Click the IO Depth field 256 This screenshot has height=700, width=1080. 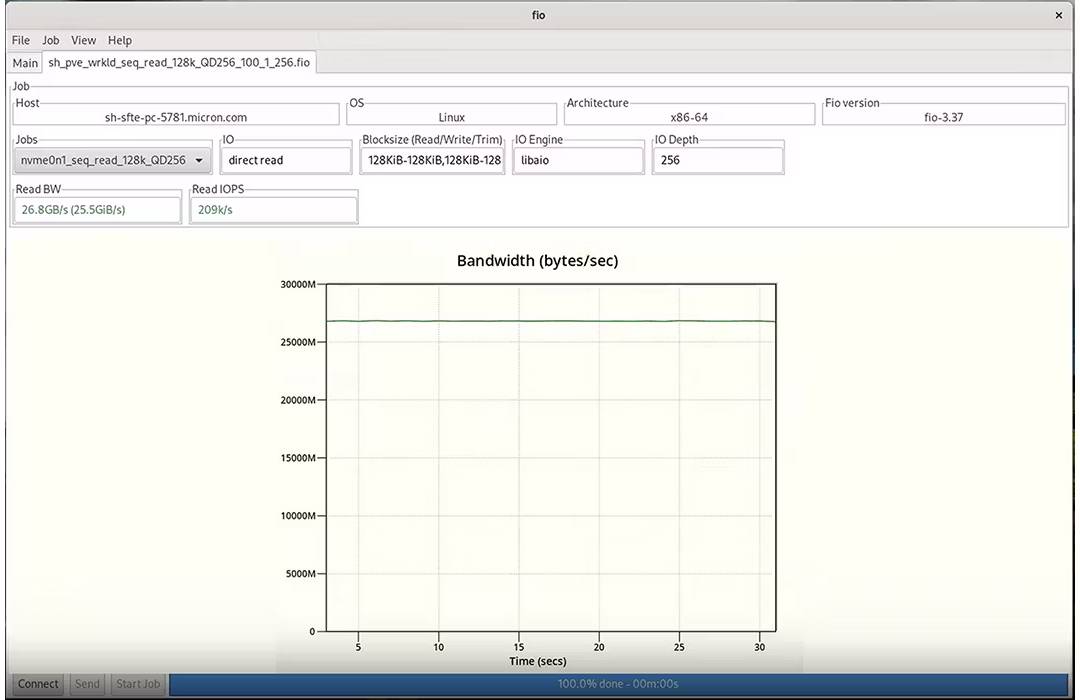(x=718, y=161)
